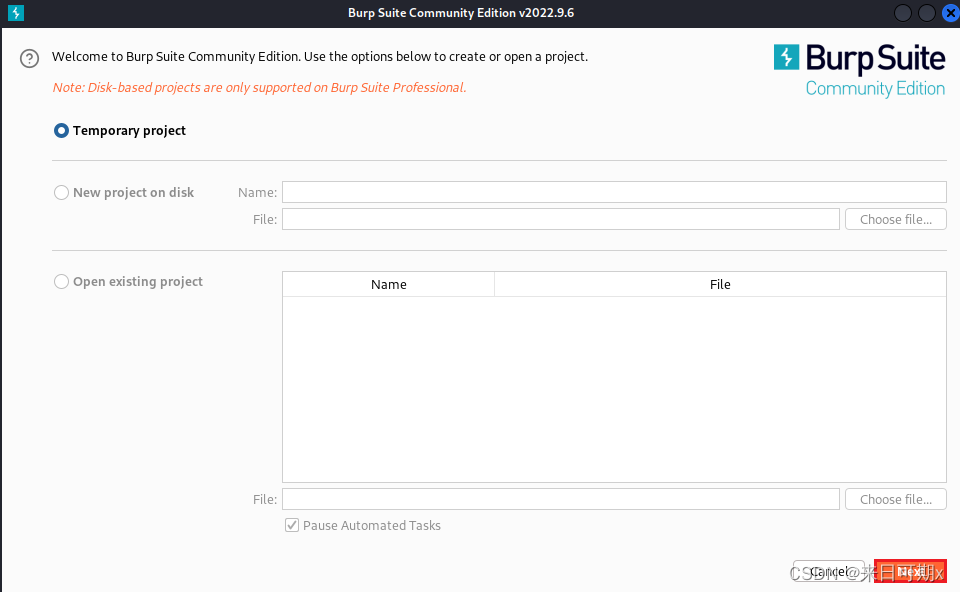The image size is (960, 592).
Task: Click Choose file for opening existing project
Action: coord(896,499)
